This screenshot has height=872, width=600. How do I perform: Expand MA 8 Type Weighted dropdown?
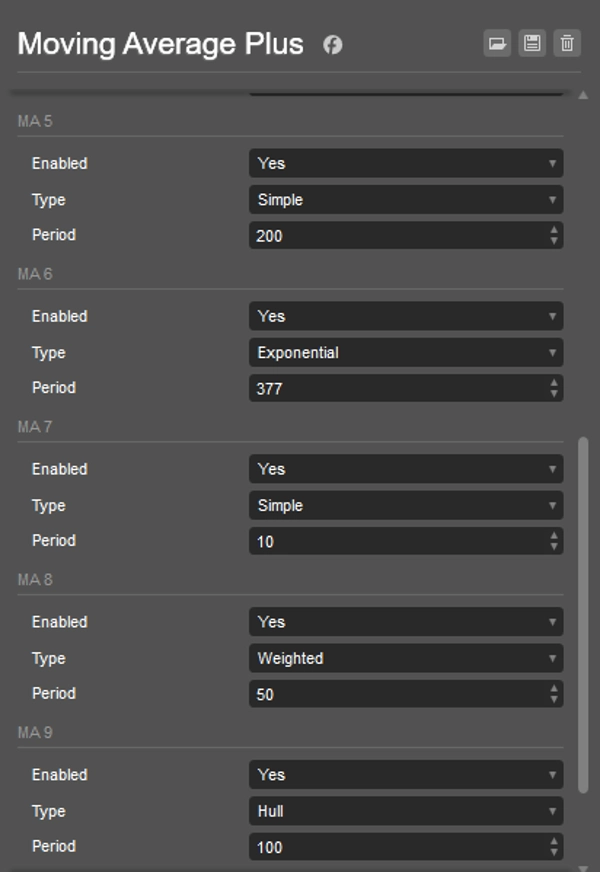point(405,658)
